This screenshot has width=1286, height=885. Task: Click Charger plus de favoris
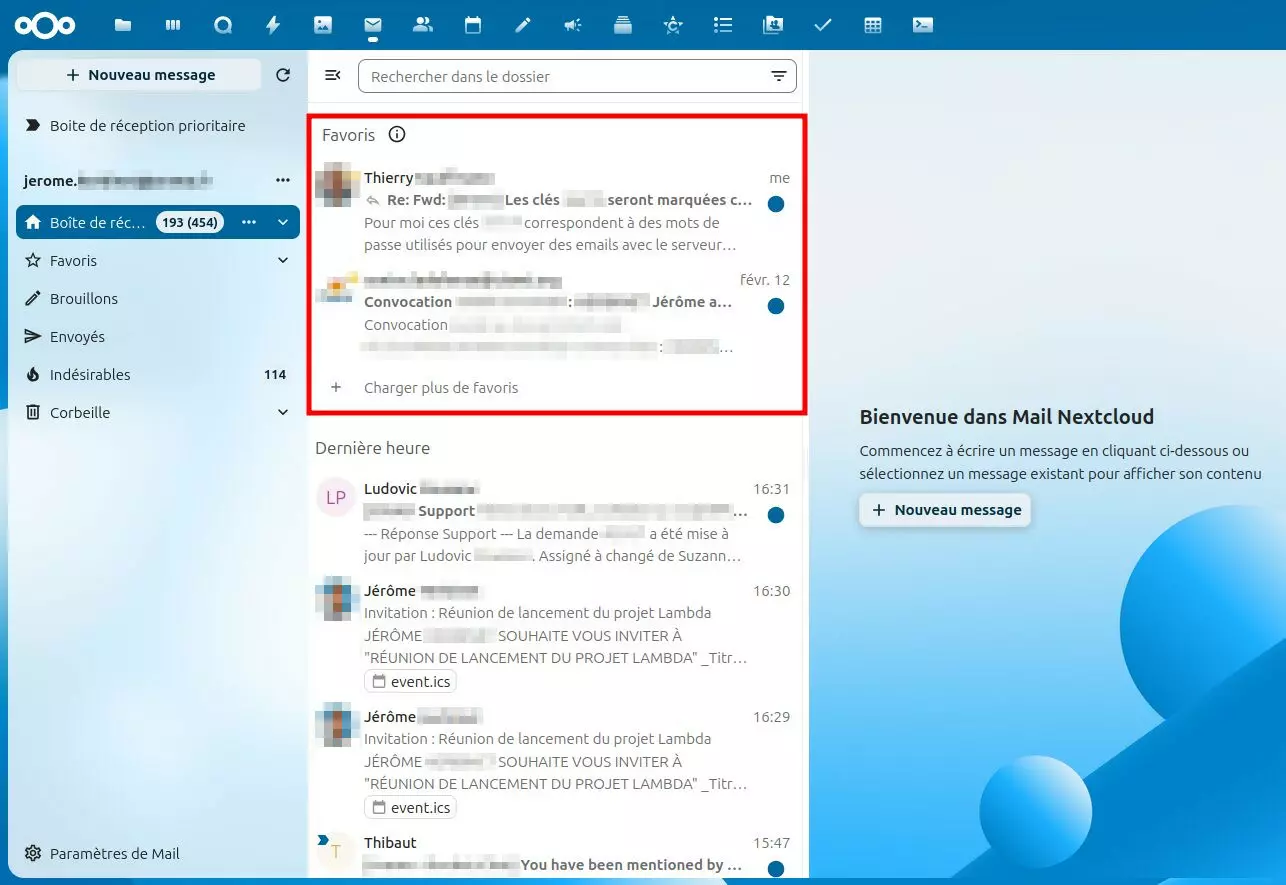(440, 388)
